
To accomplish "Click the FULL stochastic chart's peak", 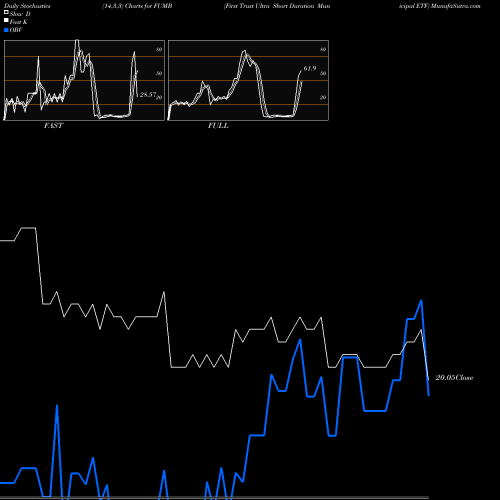I will [x=245, y=51].
